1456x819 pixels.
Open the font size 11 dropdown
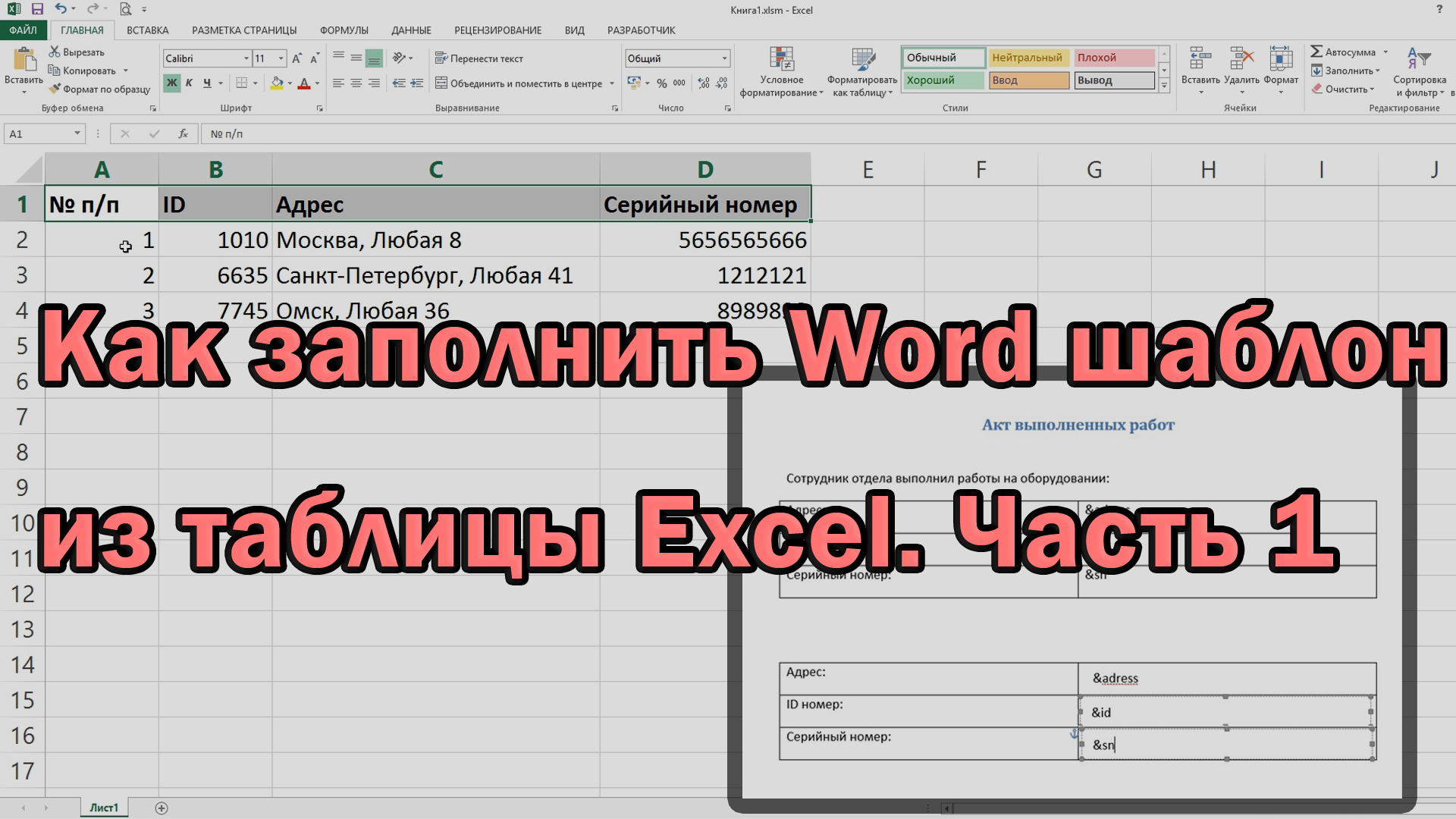coord(281,58)
